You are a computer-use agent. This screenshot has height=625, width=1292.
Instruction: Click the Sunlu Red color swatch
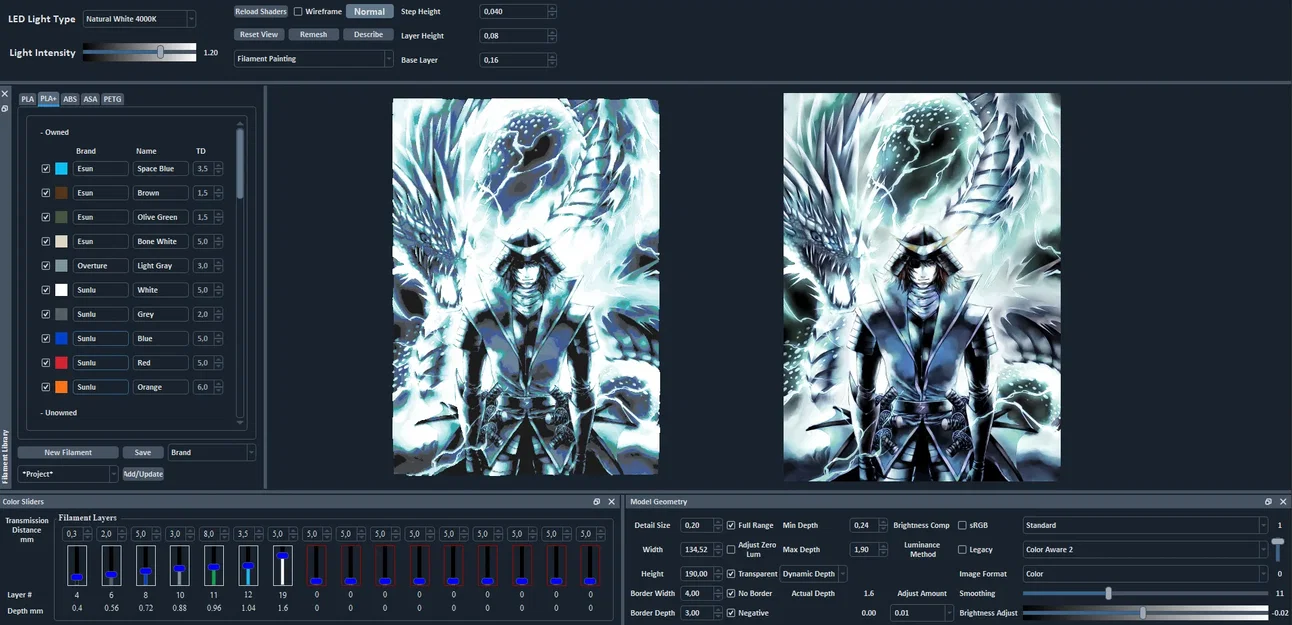(61, 362)
